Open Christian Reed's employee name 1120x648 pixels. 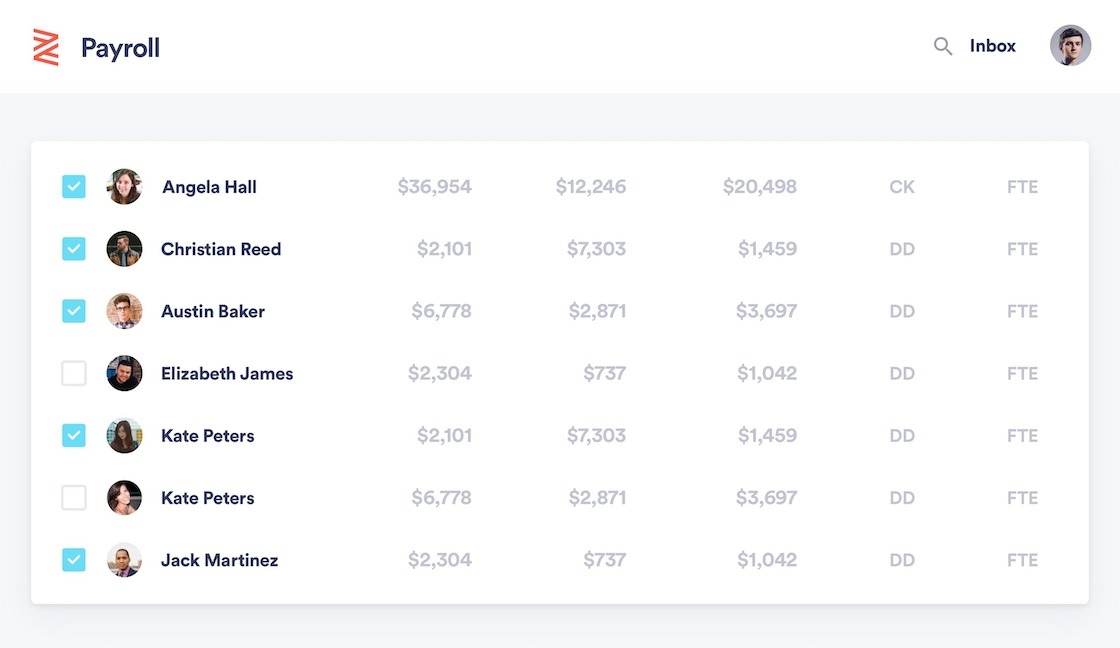pyautogui.click(x=221, y=249)
